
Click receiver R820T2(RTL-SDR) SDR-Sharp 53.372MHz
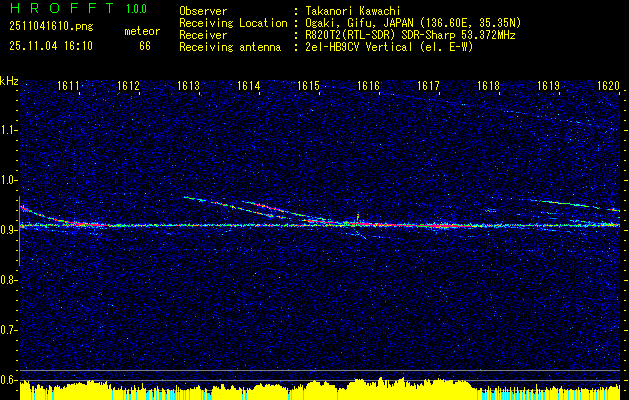[410, 35]
